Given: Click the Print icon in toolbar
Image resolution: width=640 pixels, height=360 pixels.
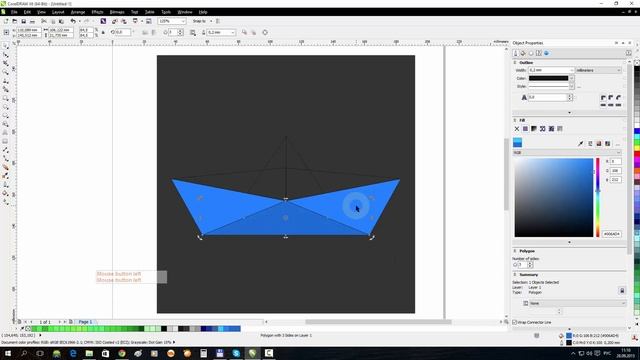Looking at the screenshot, I should [x=32, y=21].
